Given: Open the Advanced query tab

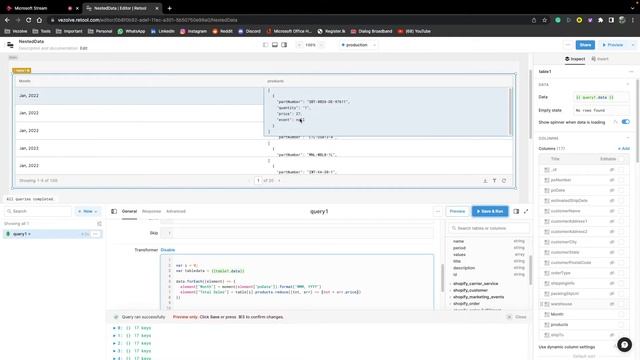Looking at the screenshot, I should pos(176,211).
